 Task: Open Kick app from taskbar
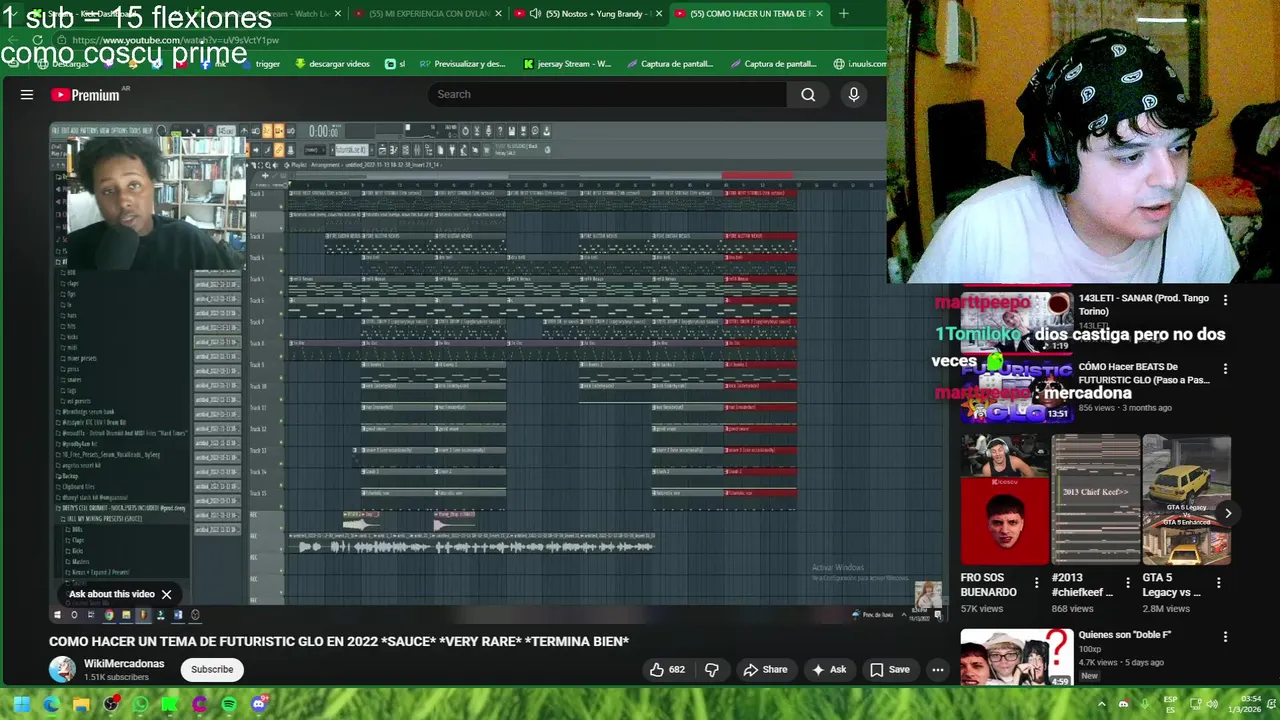coord(170,705)
